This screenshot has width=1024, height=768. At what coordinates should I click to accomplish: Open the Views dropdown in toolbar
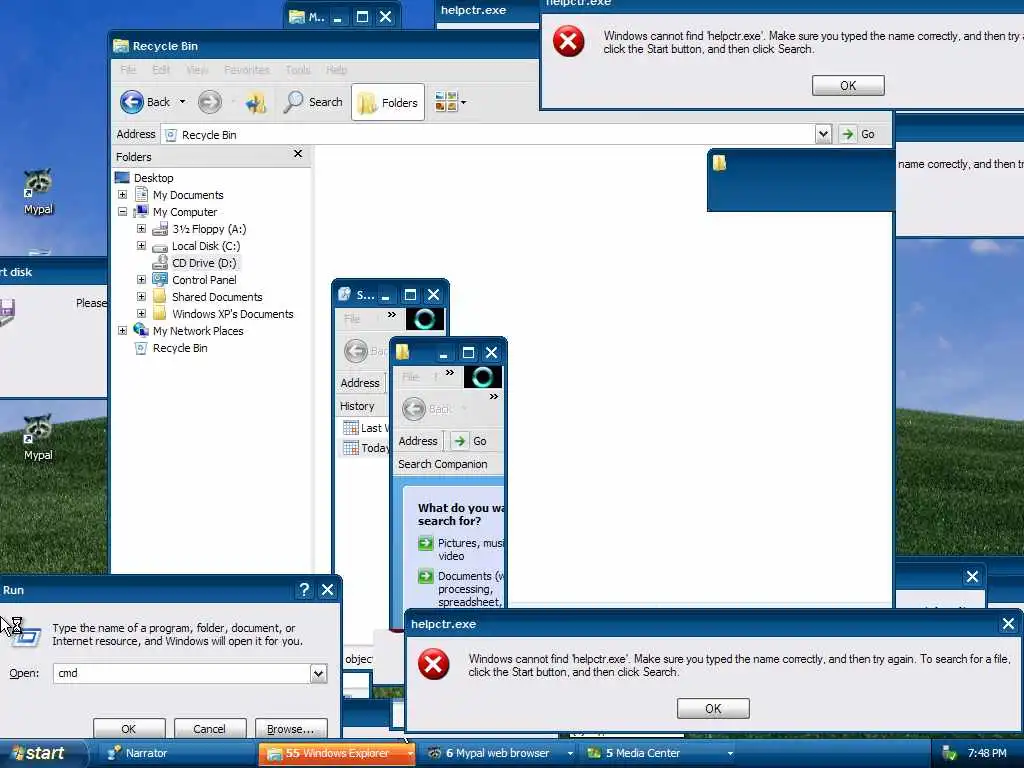(450, 102)
